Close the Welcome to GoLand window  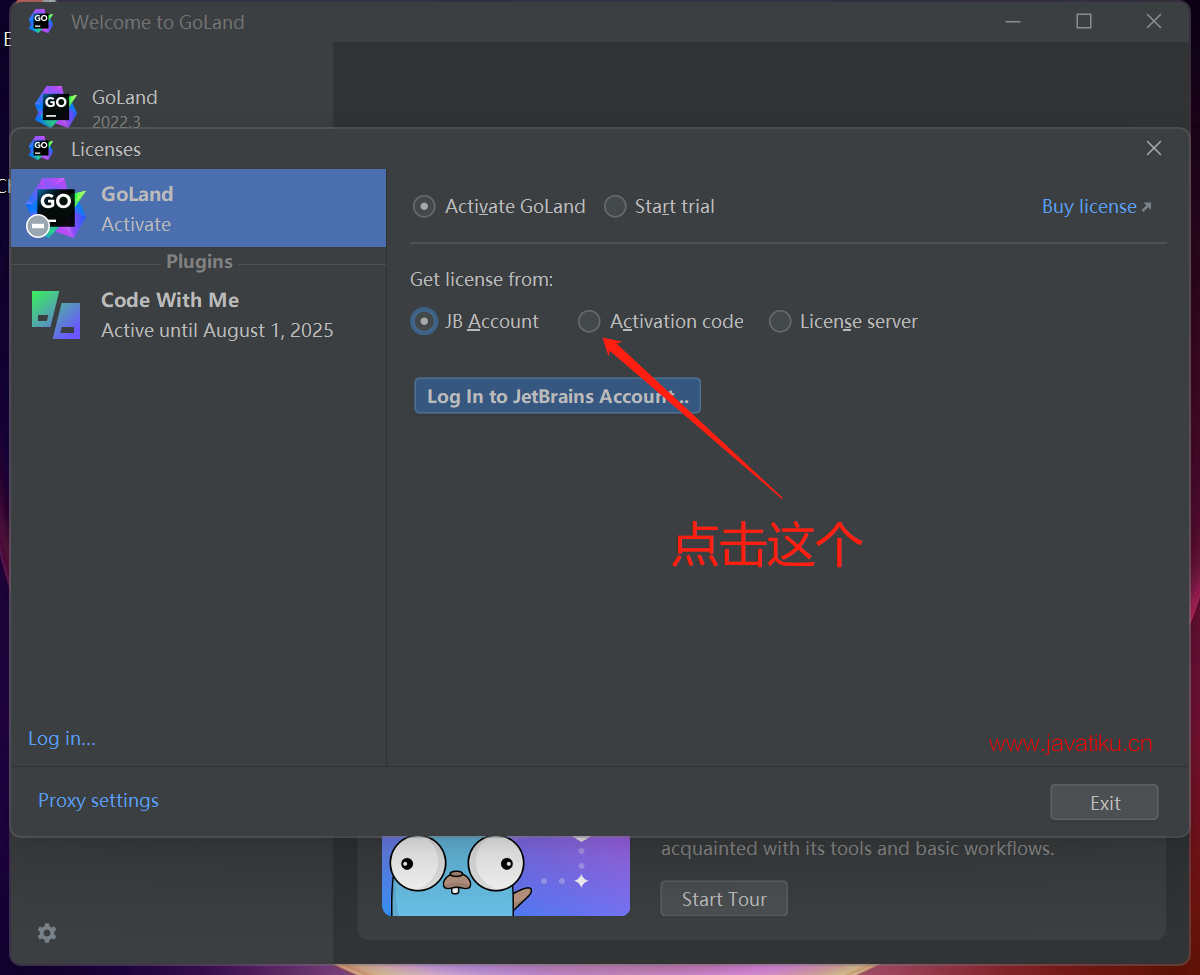tap(1154, 21)
